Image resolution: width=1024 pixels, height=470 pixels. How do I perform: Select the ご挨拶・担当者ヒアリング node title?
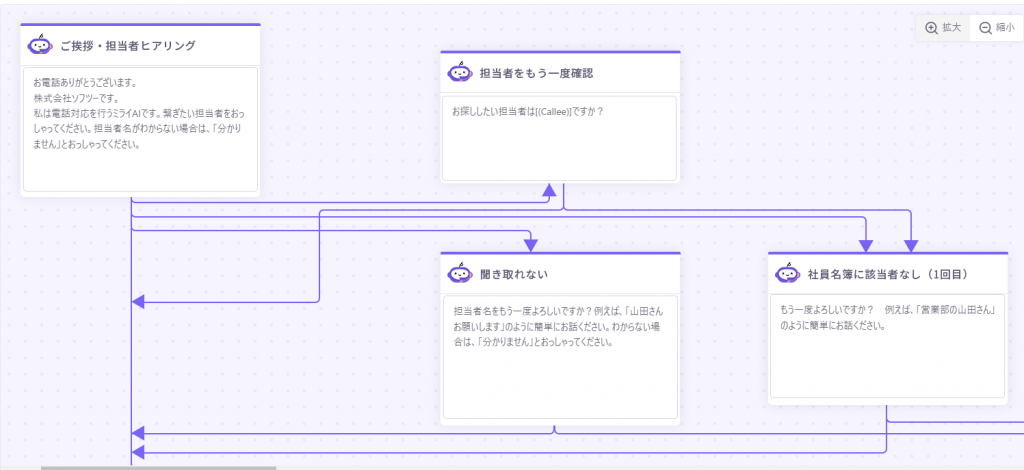coord(128,46)
